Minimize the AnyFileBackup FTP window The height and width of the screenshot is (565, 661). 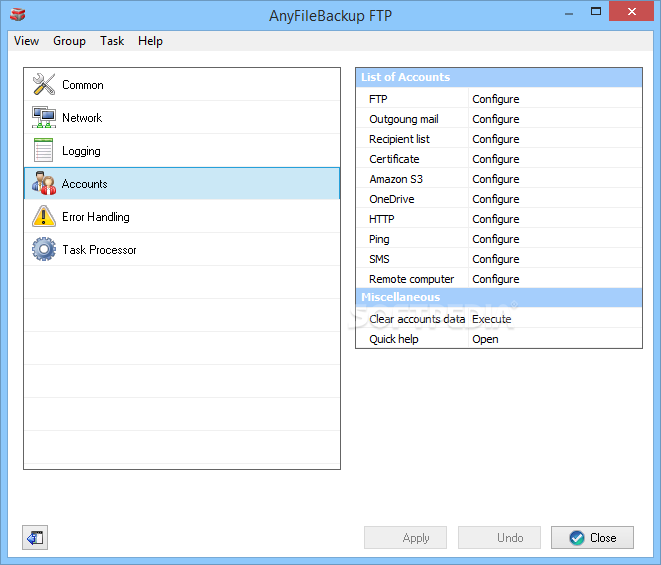pyautogui.click(x=569, y=13)
